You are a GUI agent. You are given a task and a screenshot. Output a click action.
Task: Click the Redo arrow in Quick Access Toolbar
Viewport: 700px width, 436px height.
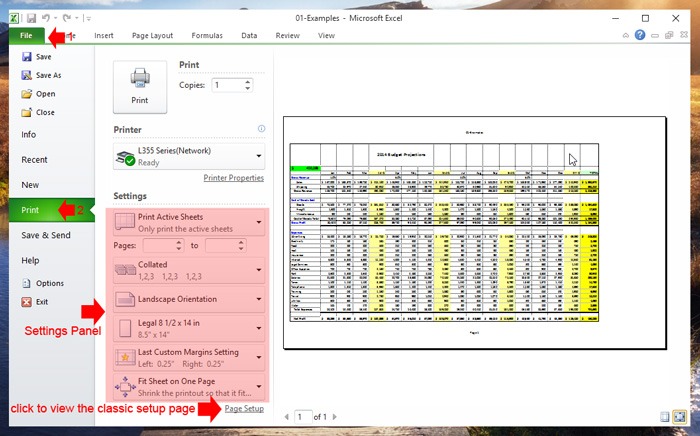click(x=67, y=18)
